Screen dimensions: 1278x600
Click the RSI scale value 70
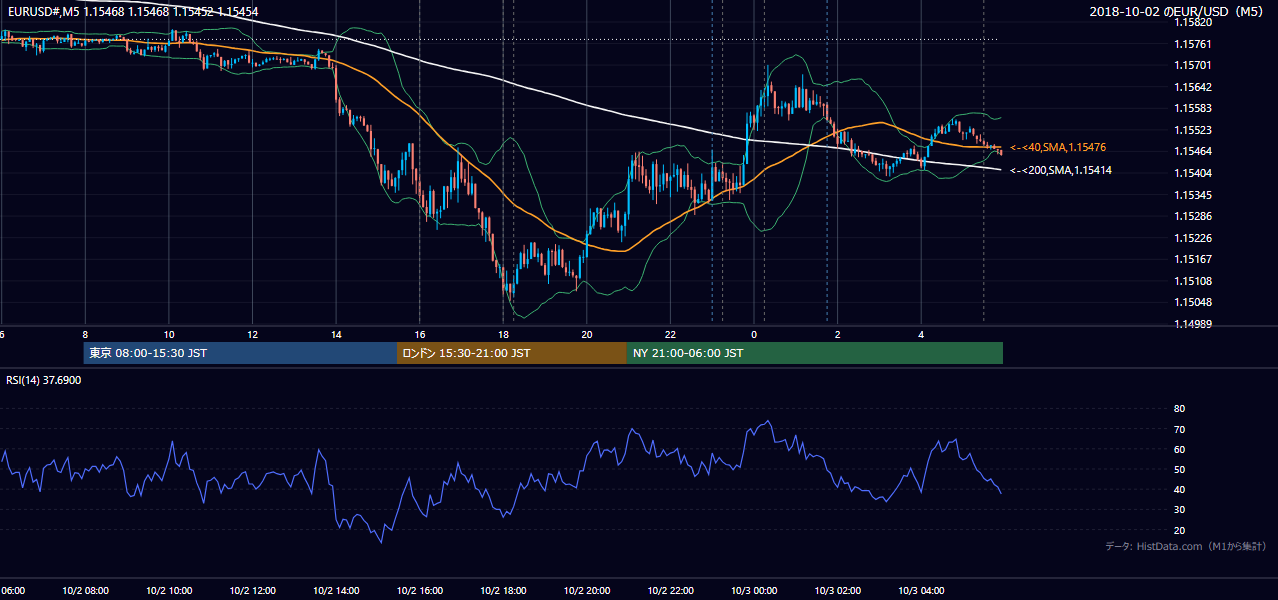point(1179,429)
